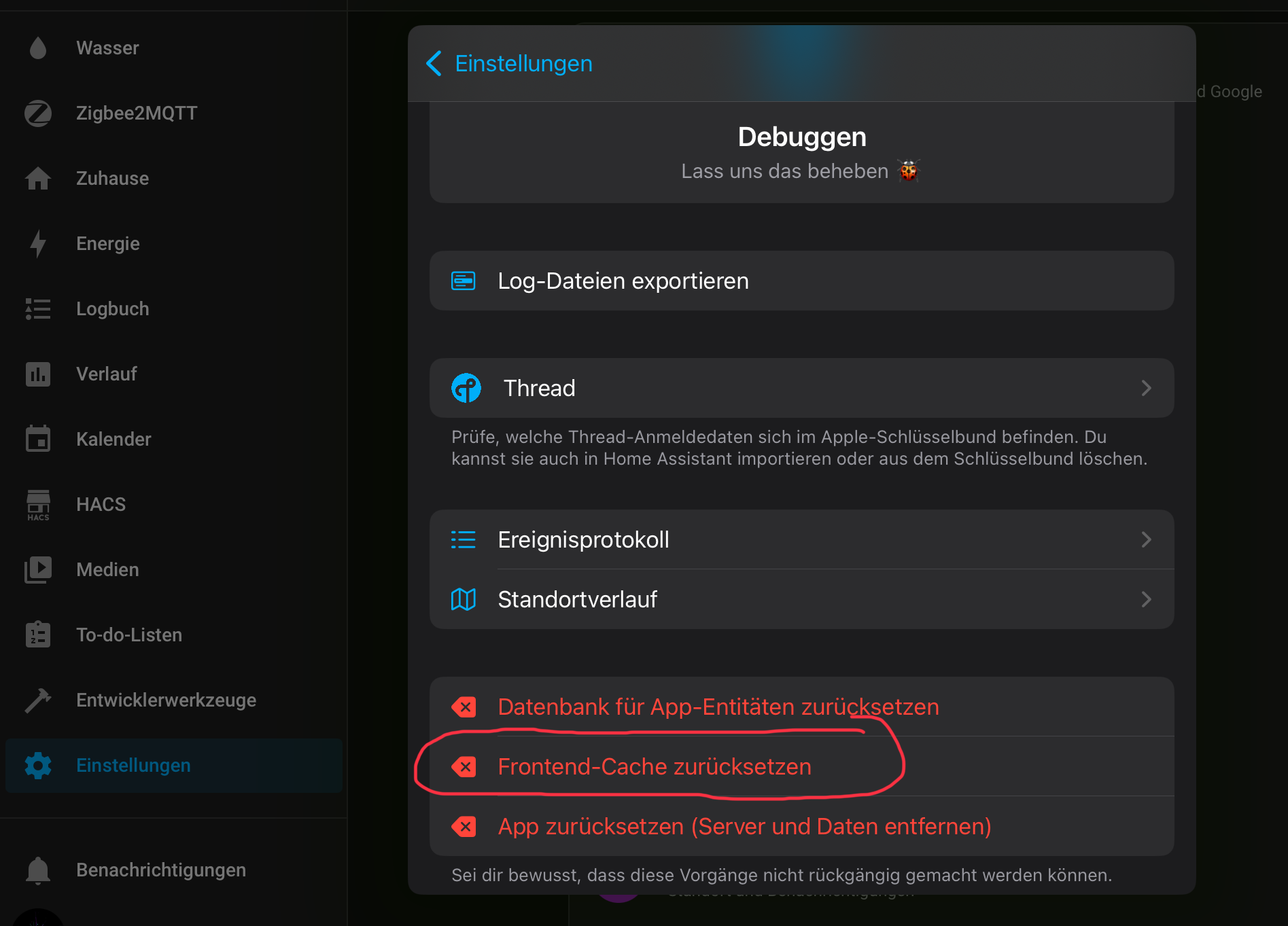Click the To-do-Listen clipboard icon
Image resolution: width=1288 pixels, height=926 pixels.
(x=38, y=635)
